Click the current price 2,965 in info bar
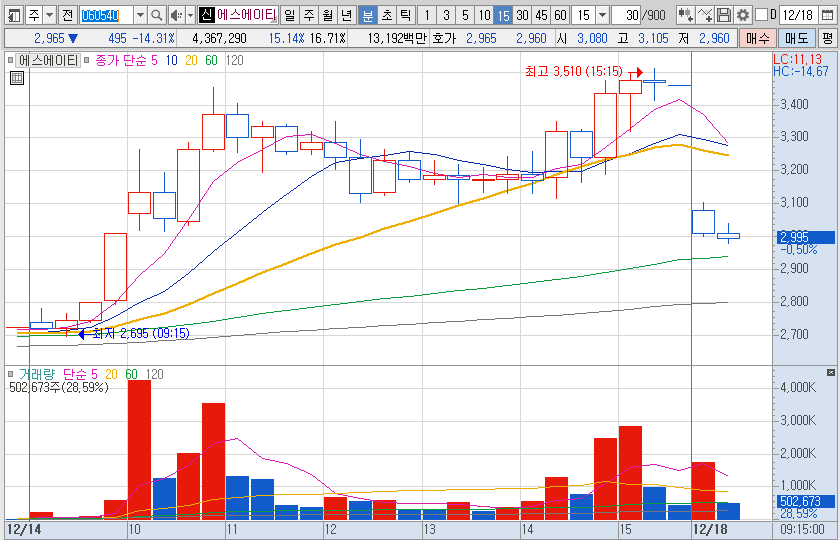This screenshot has width=840, height=540. pos(49,39)
